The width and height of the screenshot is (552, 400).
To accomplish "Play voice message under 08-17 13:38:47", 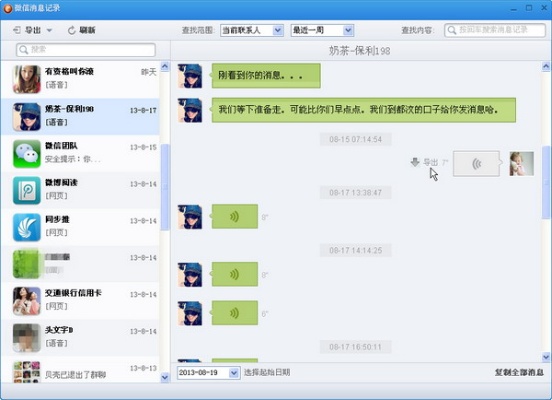I will point(235,217).
